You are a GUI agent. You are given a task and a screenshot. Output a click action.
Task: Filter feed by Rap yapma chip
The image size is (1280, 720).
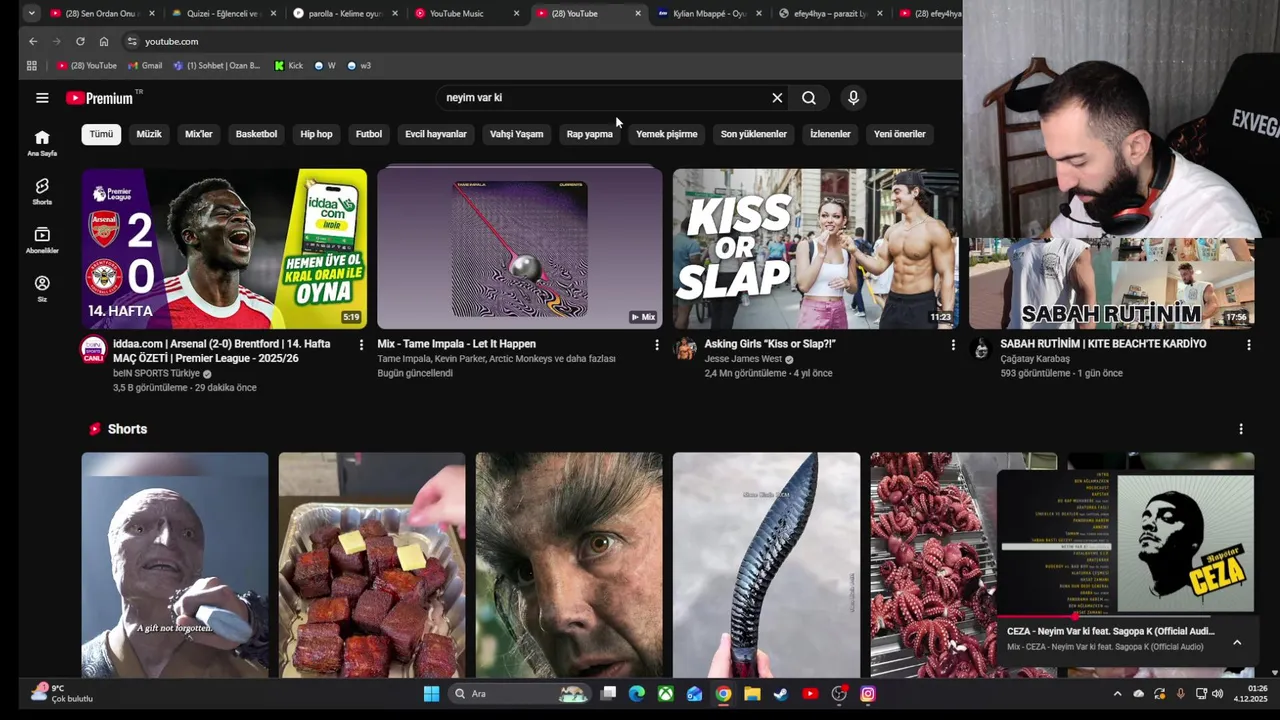coord(590,134)
